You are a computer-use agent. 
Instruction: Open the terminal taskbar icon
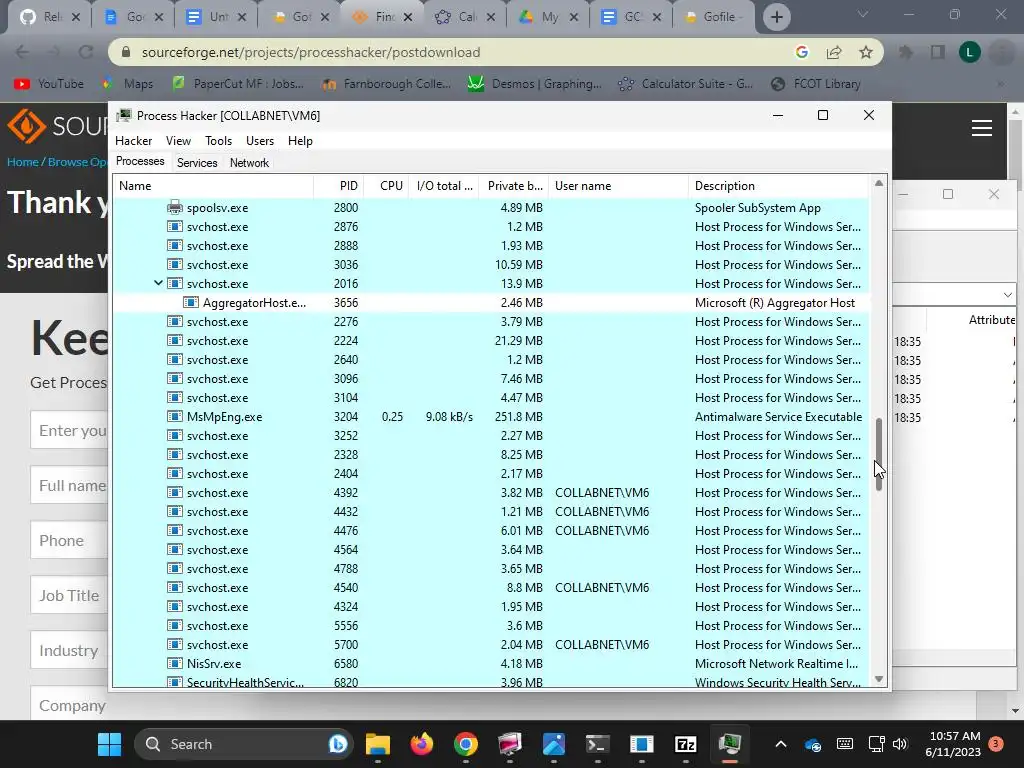click(x=597, y=744)
